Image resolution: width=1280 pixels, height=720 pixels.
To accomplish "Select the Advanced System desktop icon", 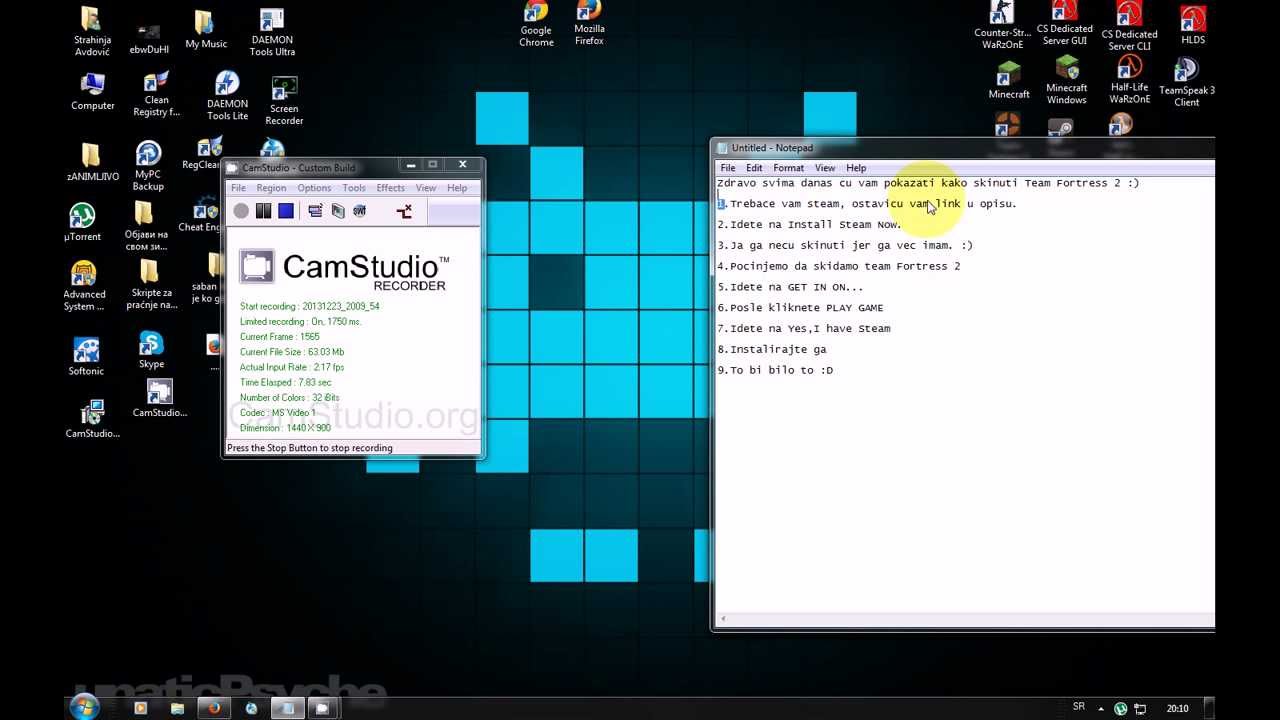I will (84, 286).
